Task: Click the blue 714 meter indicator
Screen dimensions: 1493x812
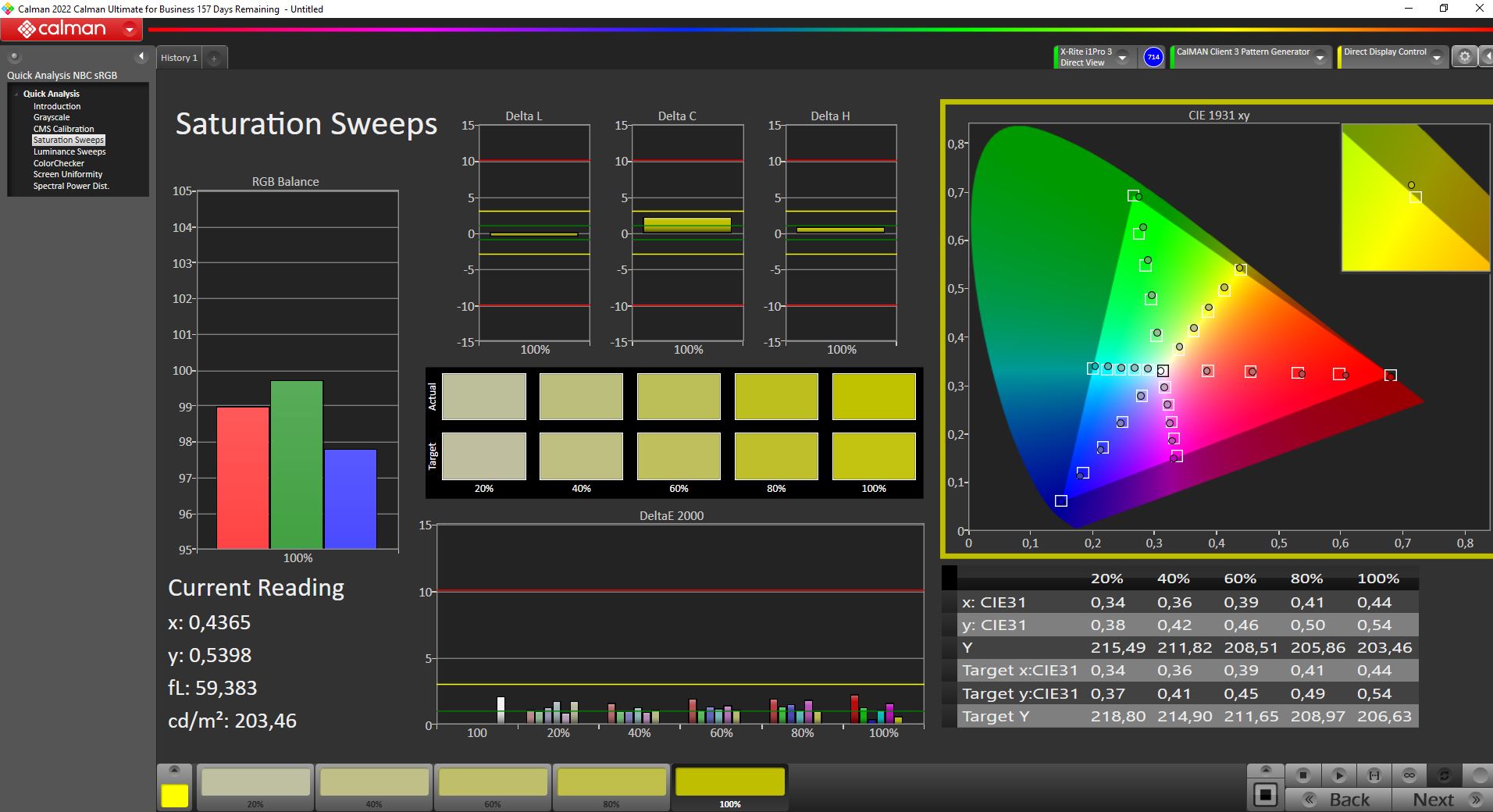Action: pos(1153,57)
